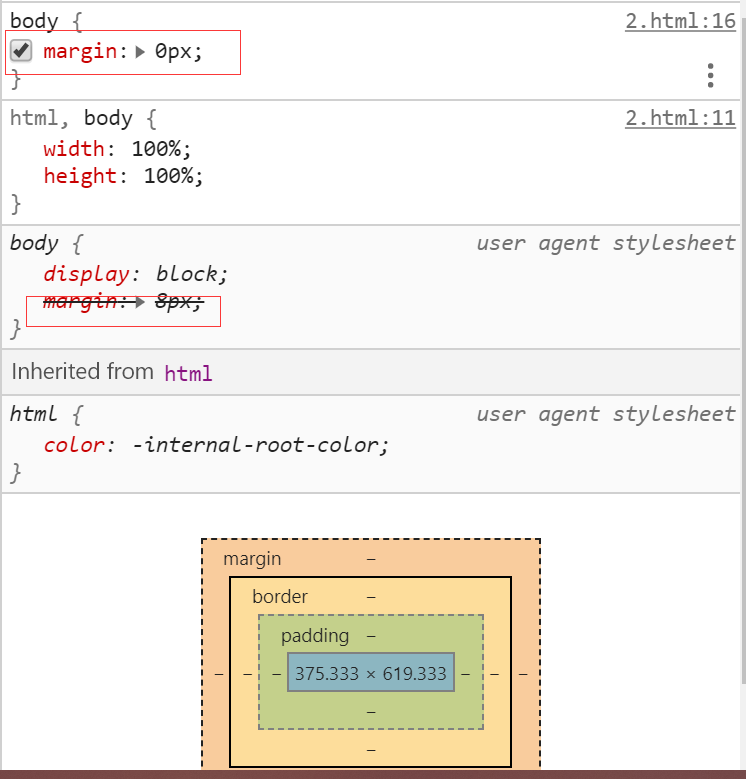Edit the left padding dash value
The height and width of the screenshot is (779, 746).
point(276,674)
